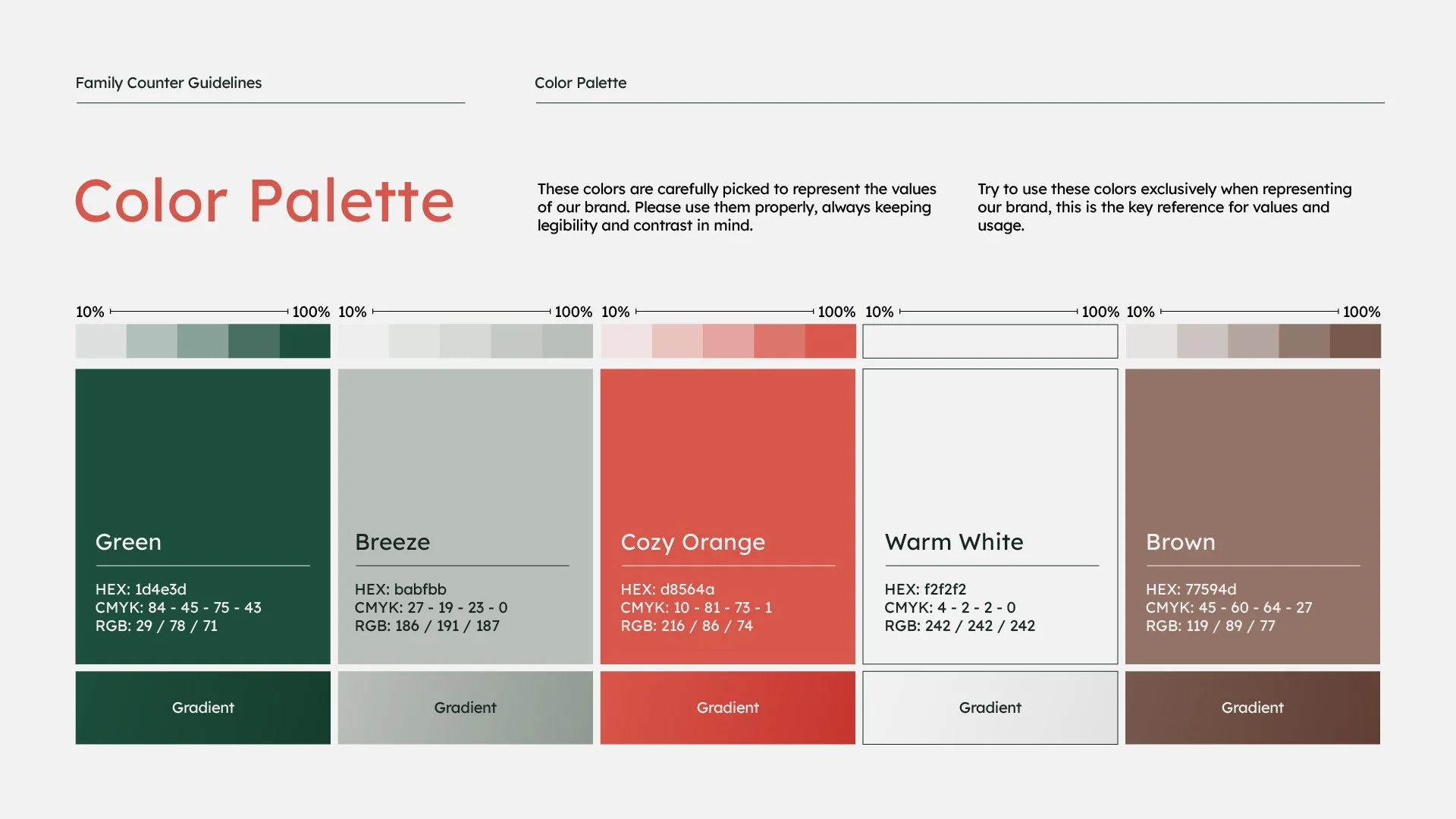The height and width of the screenshot is (819, 1456).
Task: Click the Green gradient button
Action: [202, 708]
